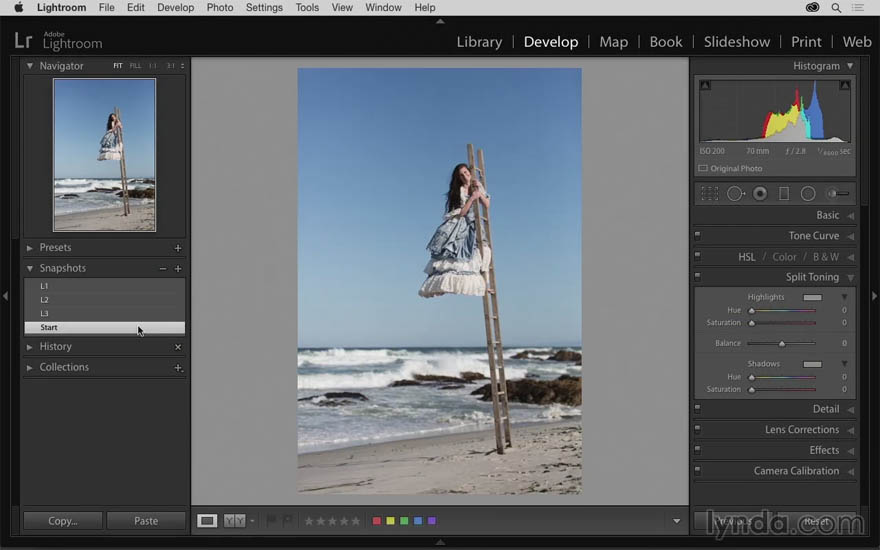
Task: Open Creative Cloud menu bar icon
Action: click(812, 8)
